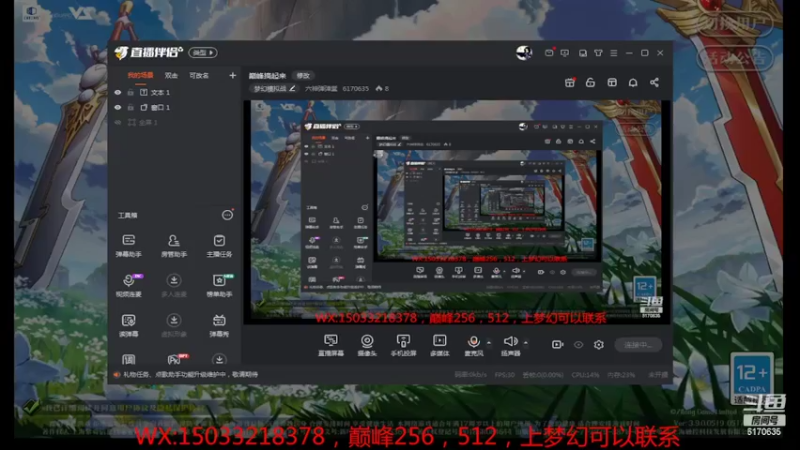Open the 榜单助手 tool
The image size is (800, 450).
tap(219, 285)
